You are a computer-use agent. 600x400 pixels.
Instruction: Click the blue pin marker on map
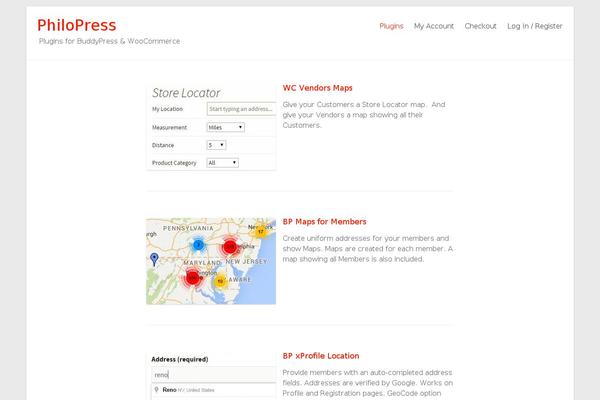pyautogui.click(x=154, y=259)
